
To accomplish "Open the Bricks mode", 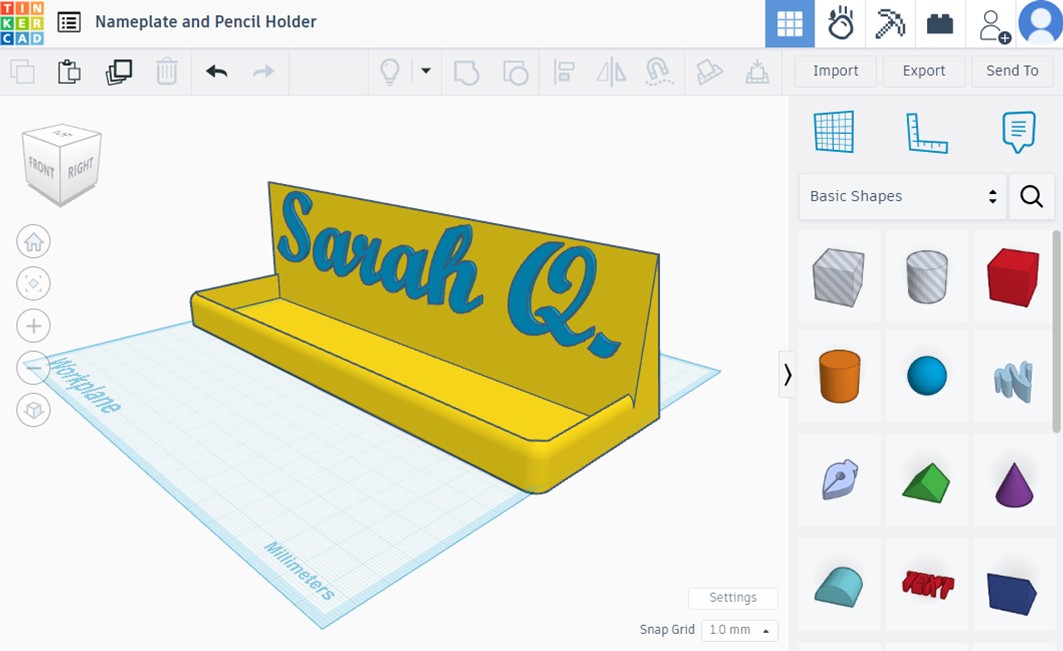I will click(x=940, y=24).
